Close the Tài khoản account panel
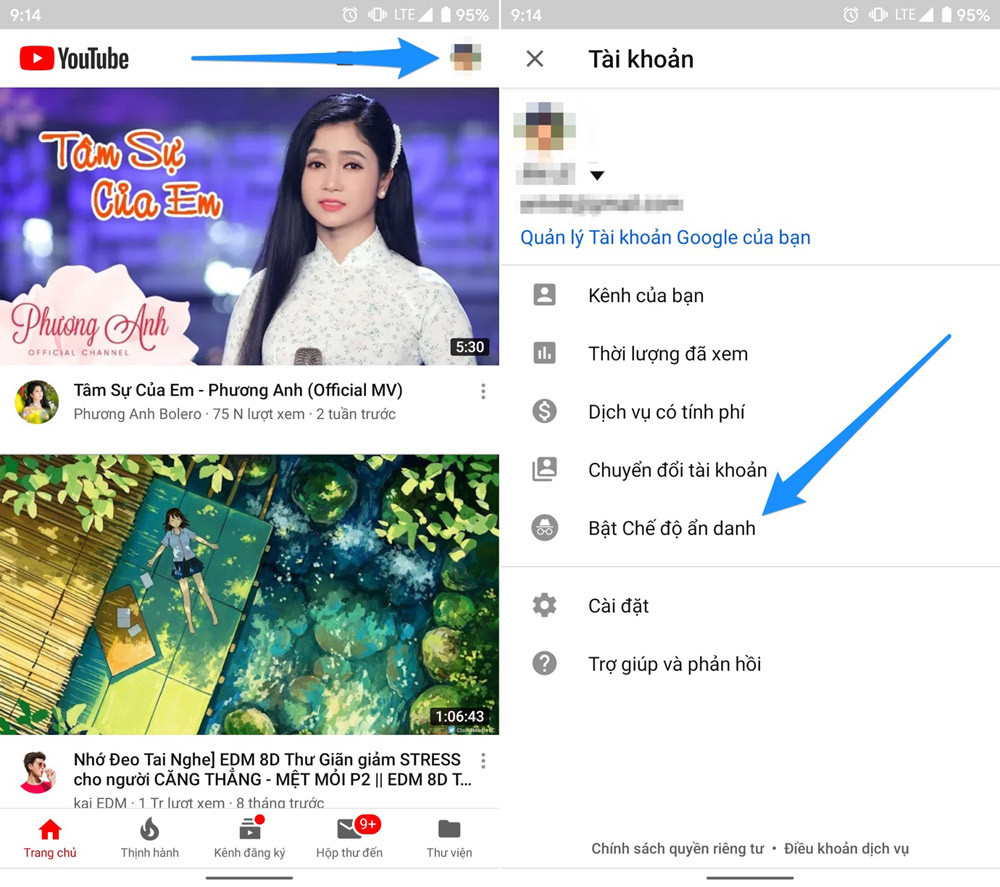 click(535, 59)
